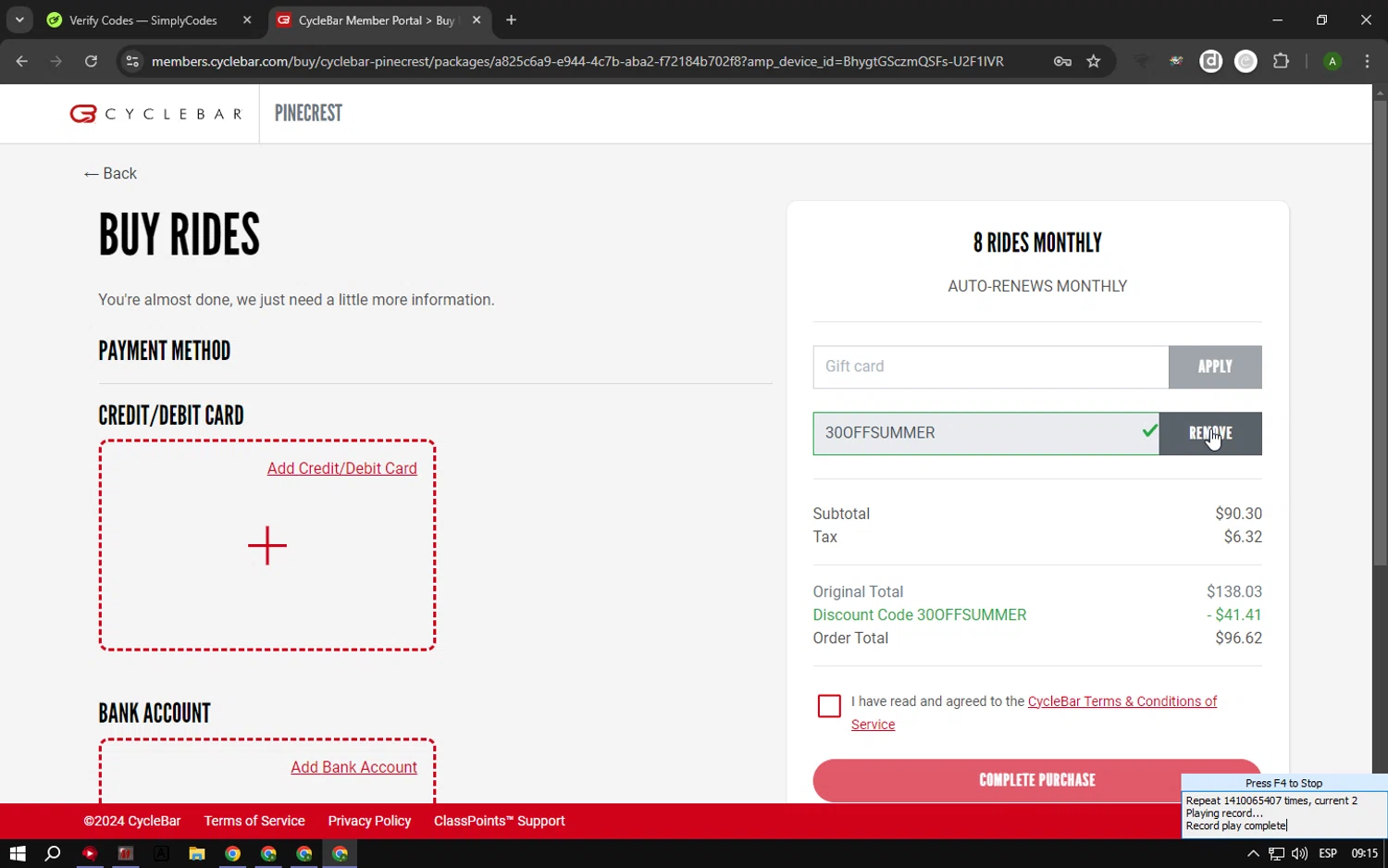Screen dimensions: 1388x868
Task: Open a new browser tab
Action: [x=511, y=20]
